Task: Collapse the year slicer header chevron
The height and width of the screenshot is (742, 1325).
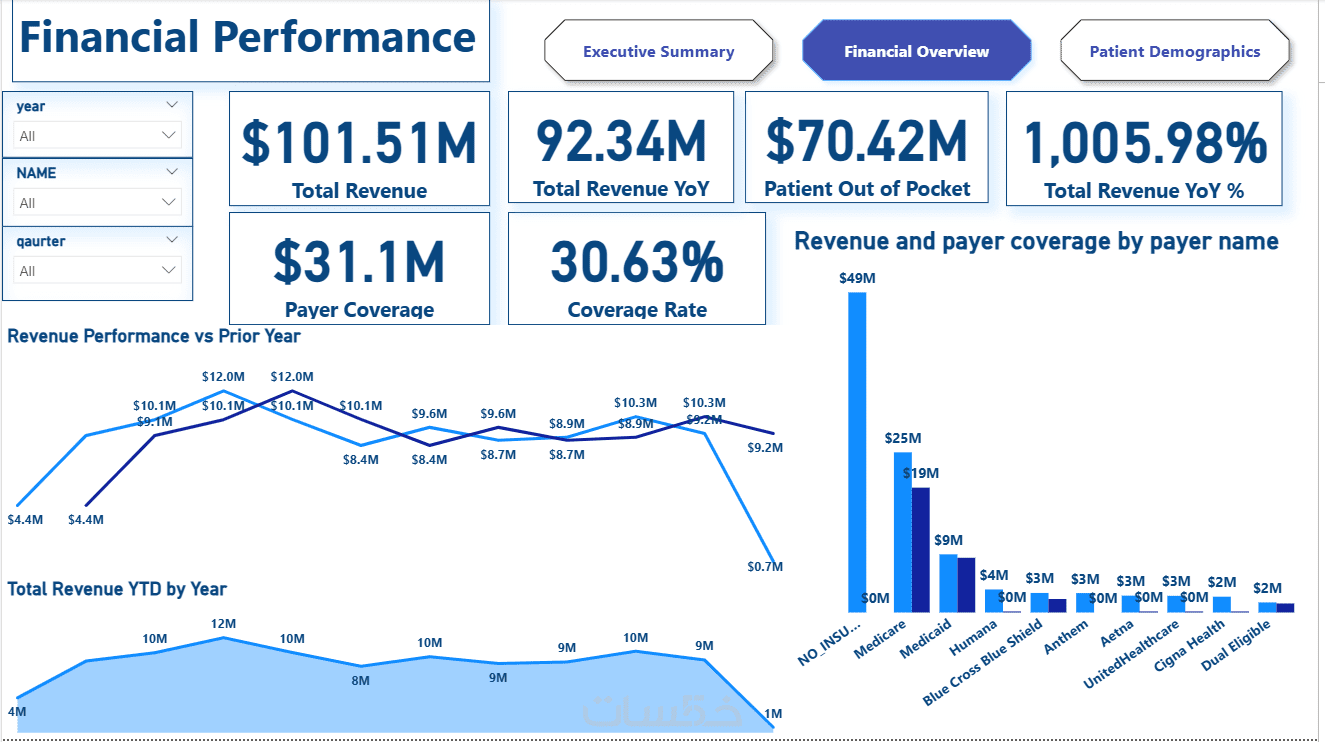Action: 172,104
